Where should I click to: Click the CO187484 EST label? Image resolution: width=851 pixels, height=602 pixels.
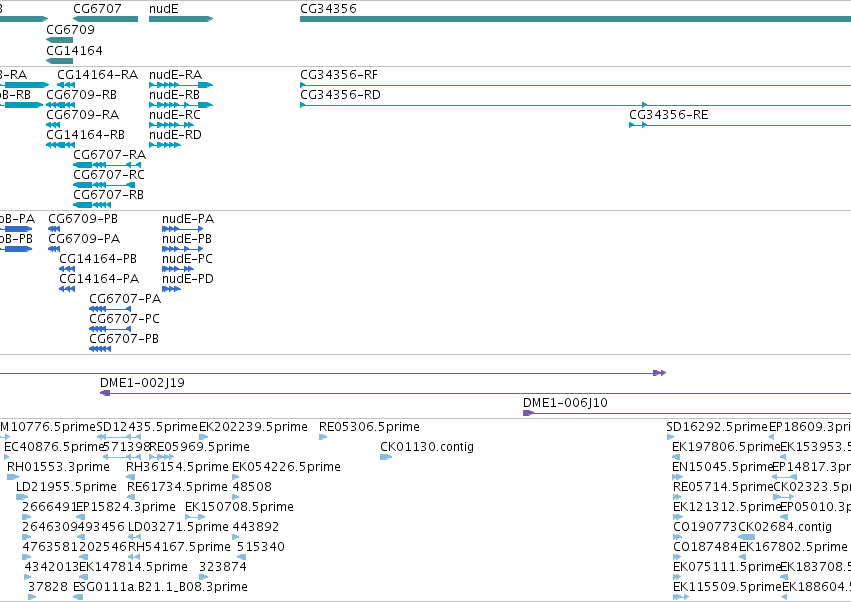click(706, 547)
